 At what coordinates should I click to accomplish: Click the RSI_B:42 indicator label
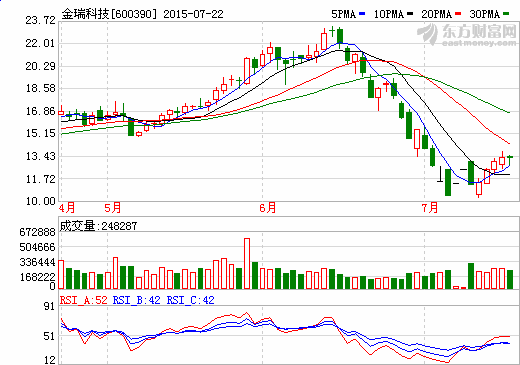137,300
